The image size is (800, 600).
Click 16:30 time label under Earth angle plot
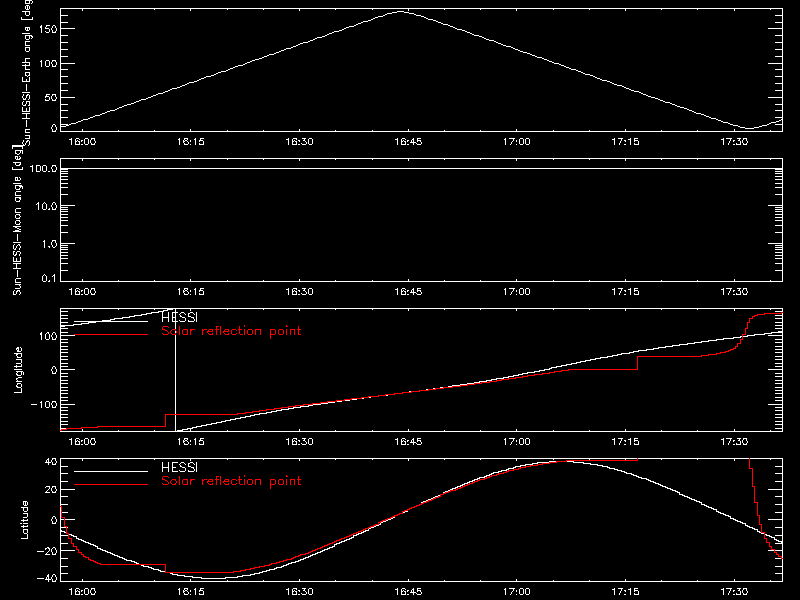[x=299, y=142]
